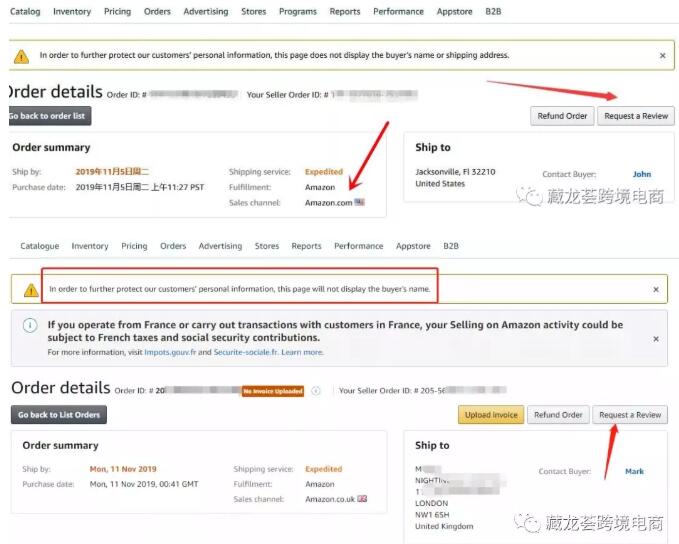Request a Review for the Jacksonville order

coord(636,116)
